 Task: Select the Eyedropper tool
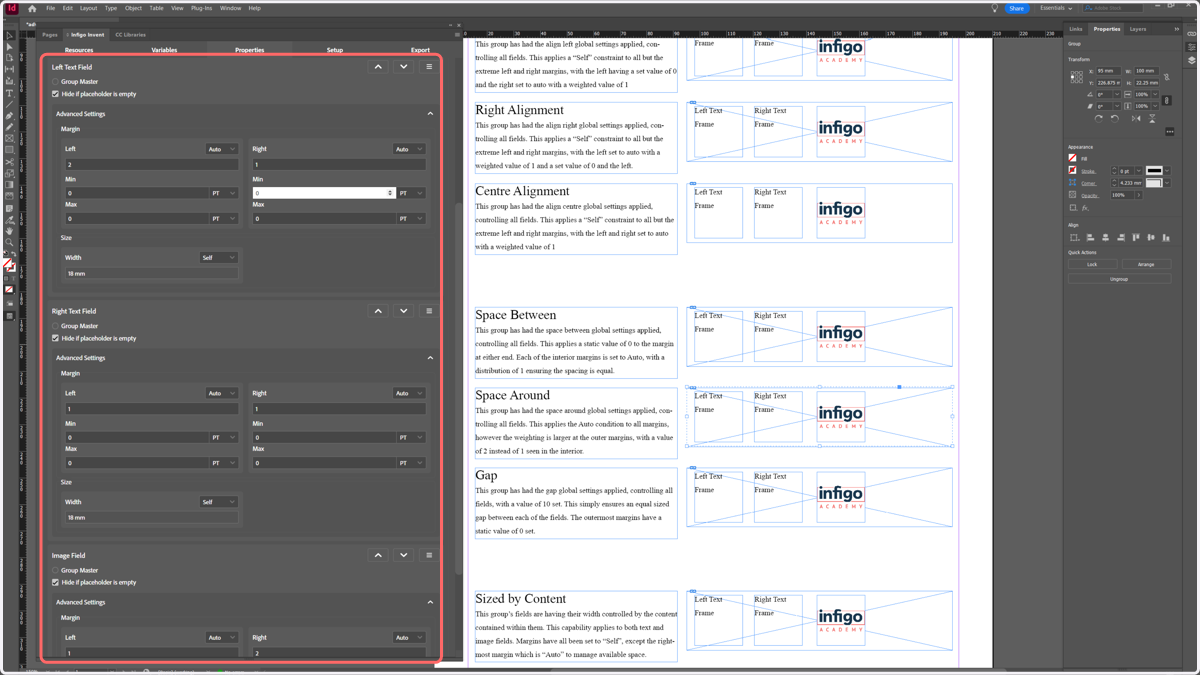click(x=10, y=218)
